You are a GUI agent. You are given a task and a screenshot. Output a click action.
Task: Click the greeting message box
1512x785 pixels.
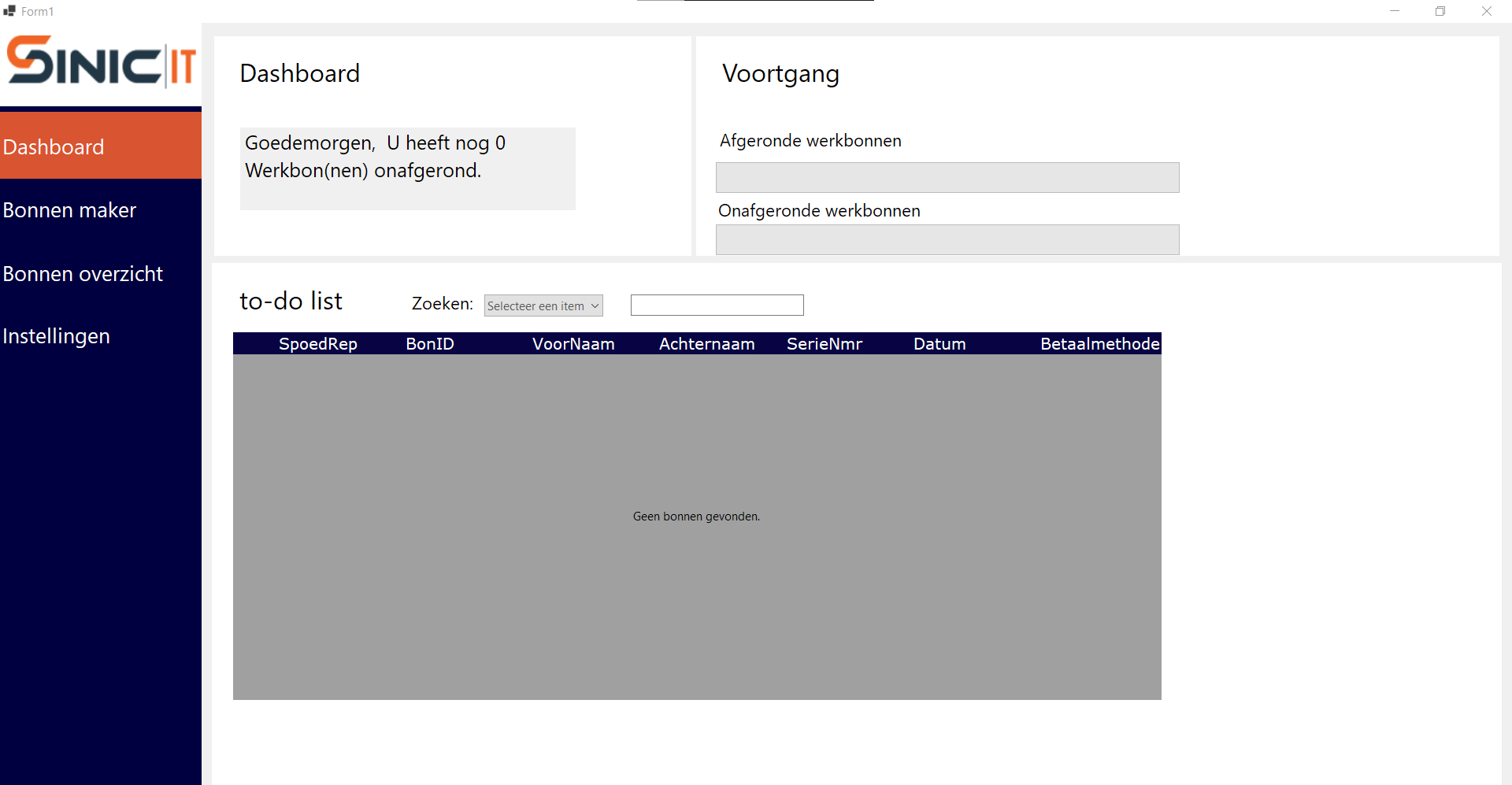click(407, 168)
